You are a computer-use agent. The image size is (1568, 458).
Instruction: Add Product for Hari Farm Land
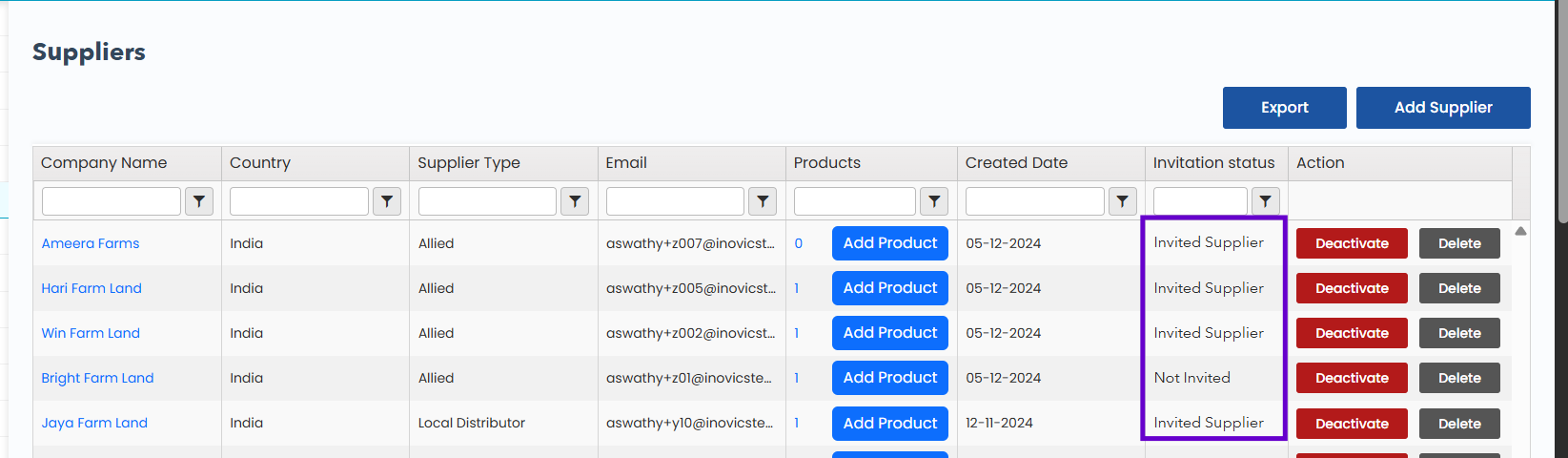(x=889, y=288)
